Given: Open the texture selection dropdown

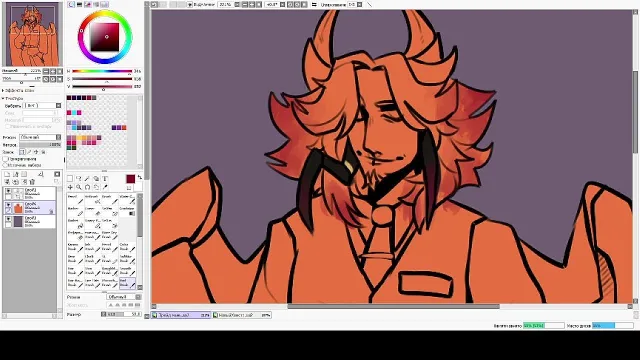Looking at the screenshot, I should click(x=42, y=106).
